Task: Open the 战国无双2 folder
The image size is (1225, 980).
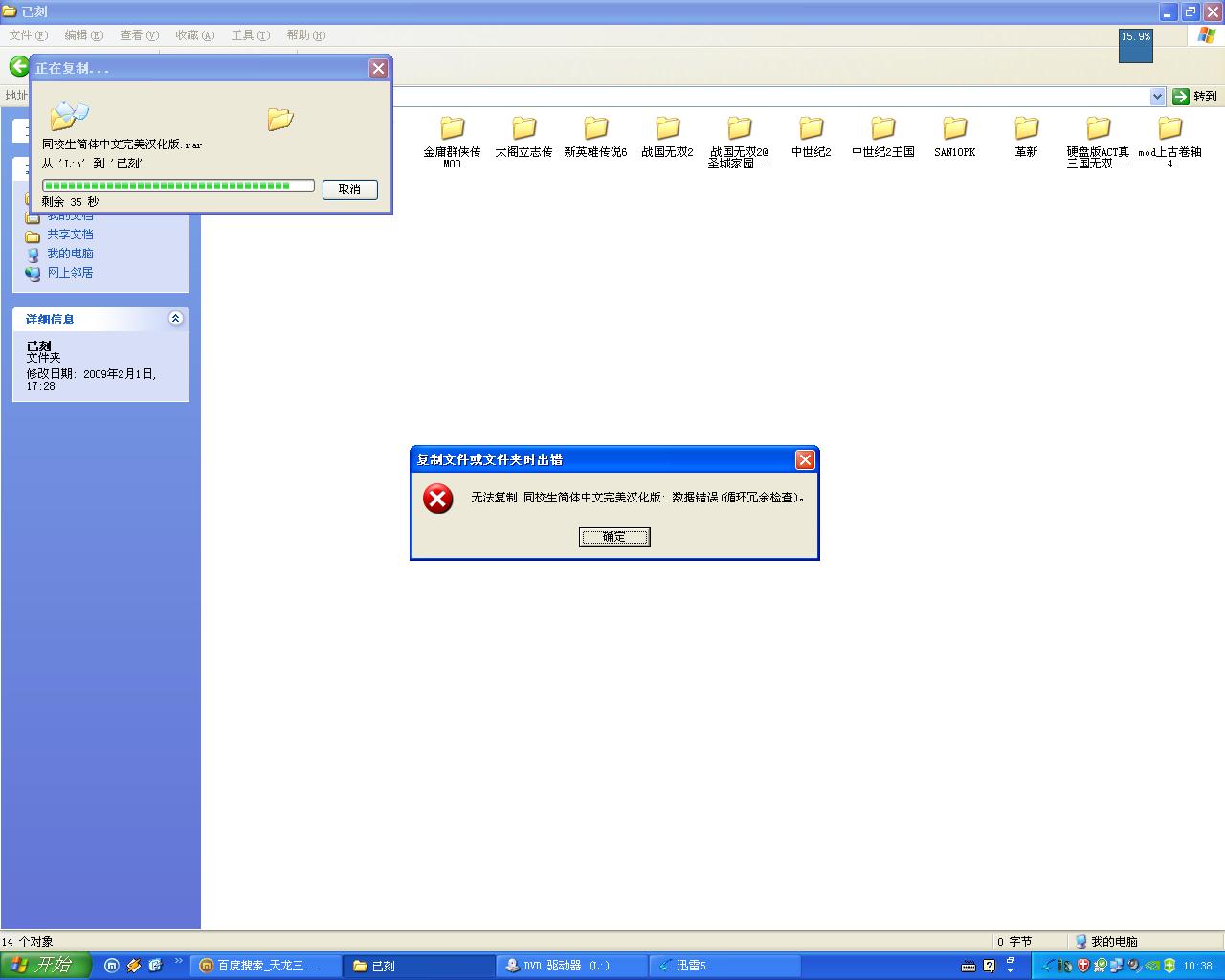Action: (667, 128)
